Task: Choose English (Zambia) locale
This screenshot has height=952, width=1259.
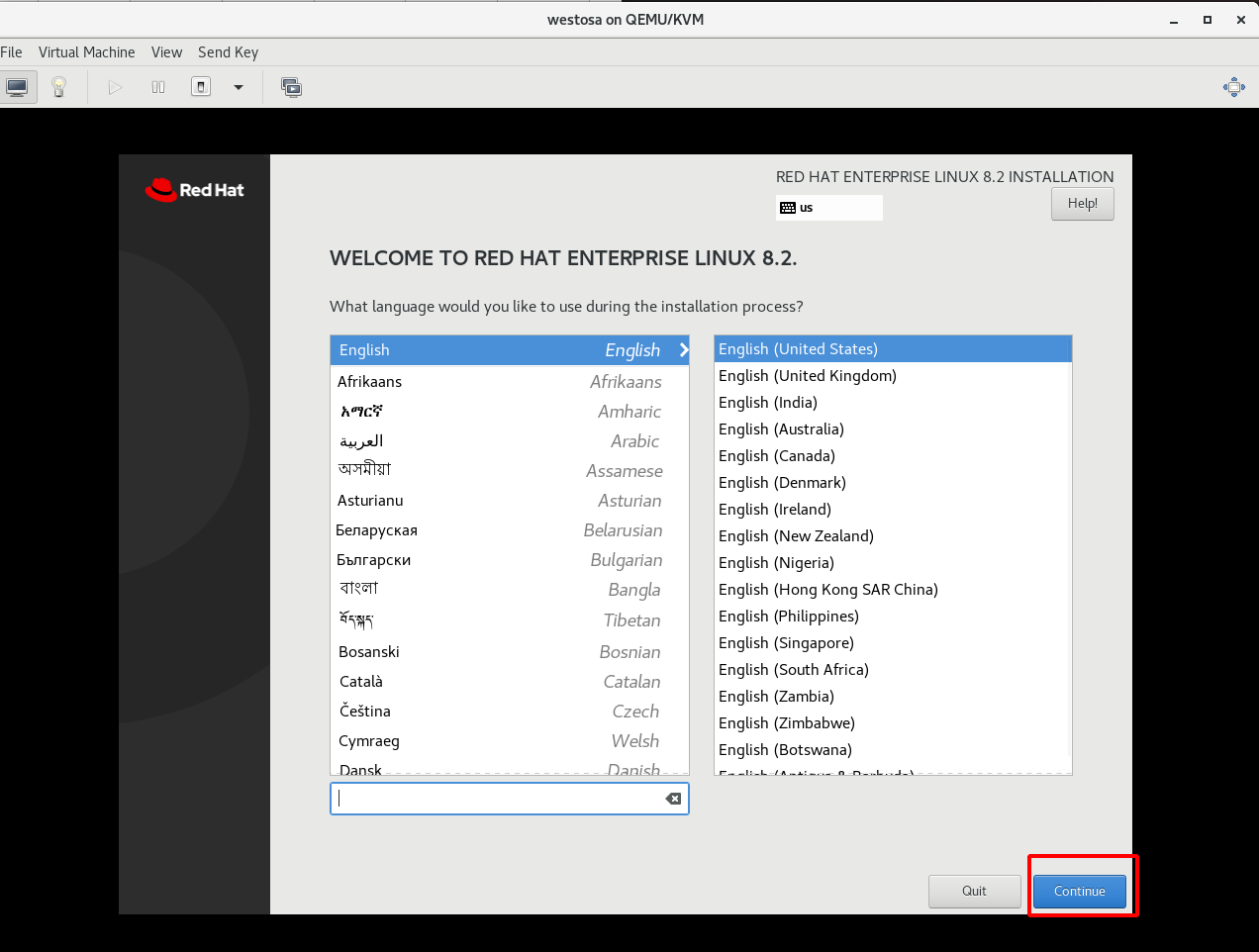Action: (893, 697)
